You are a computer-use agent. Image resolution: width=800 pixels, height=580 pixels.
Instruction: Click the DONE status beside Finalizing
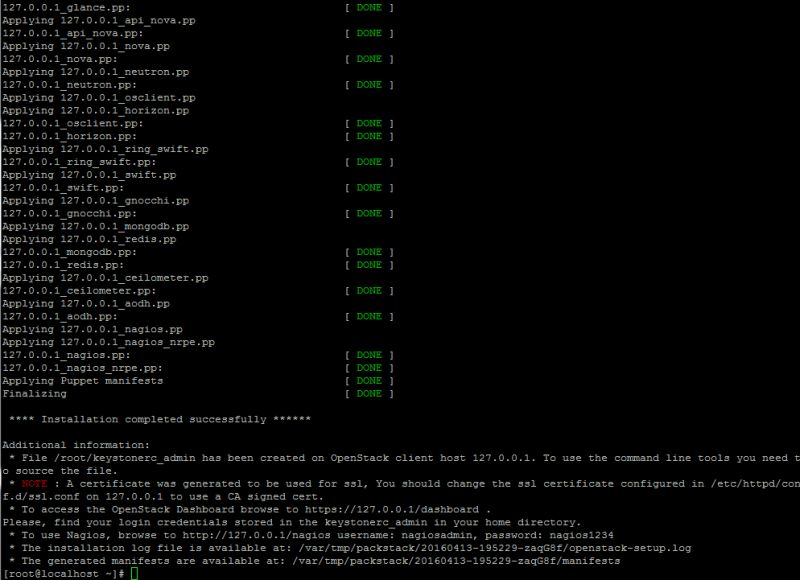click(x=370, y=394)
